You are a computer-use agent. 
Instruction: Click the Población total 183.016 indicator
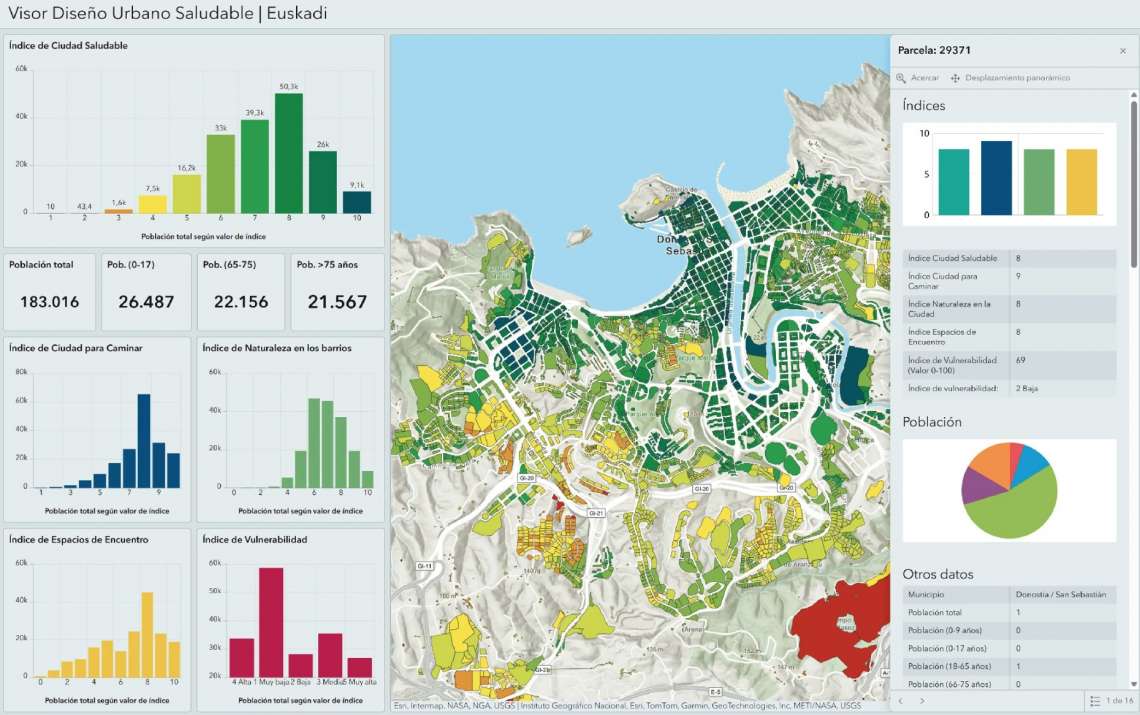[50, 291]
